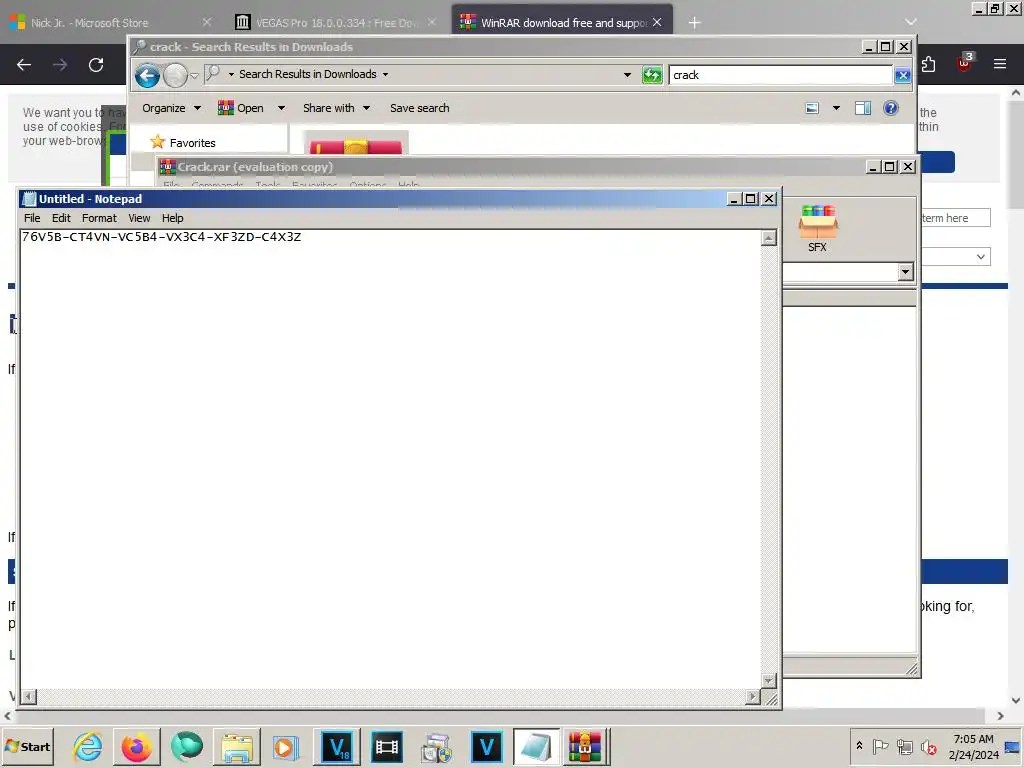Expand the webpage dropdown below search field

click(980, 257)
